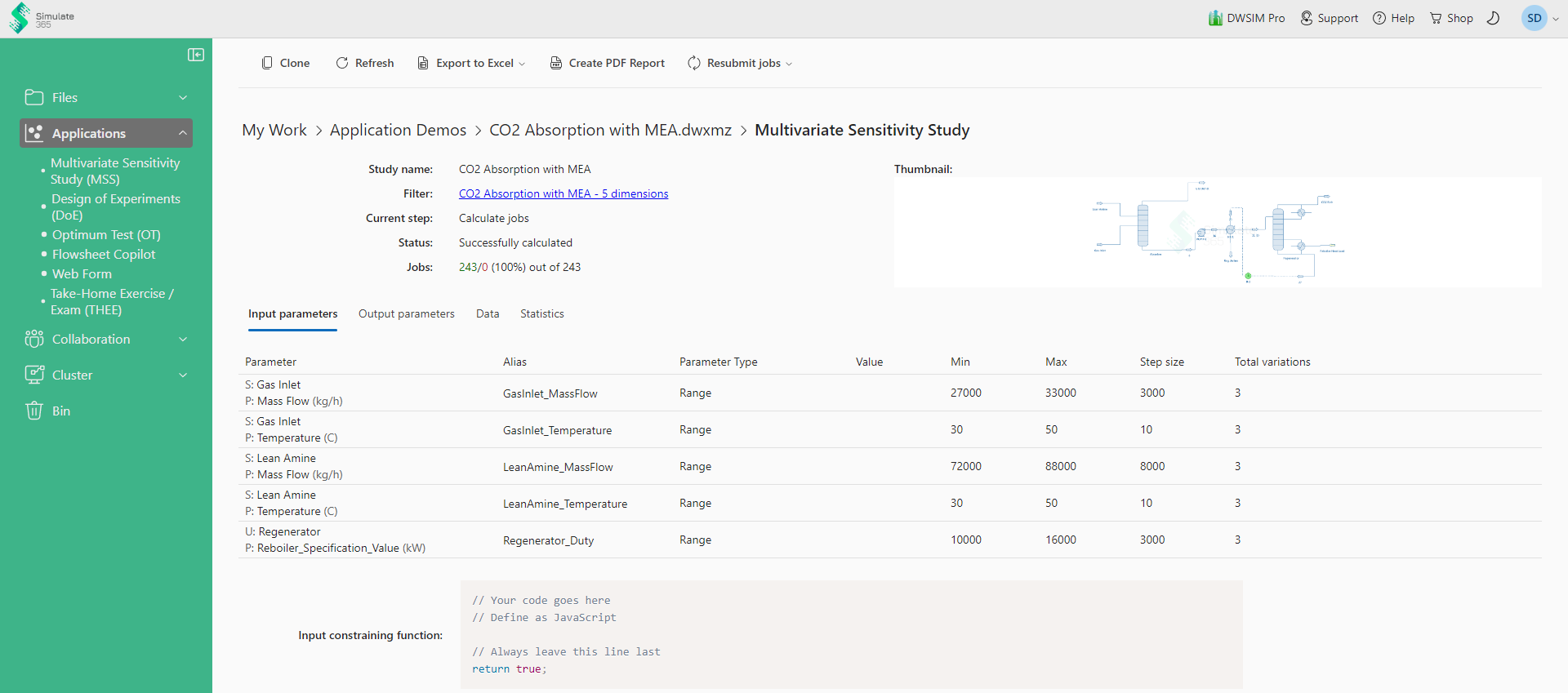Click the Simulate 365 logo
This screenshot has height=693, width=1568.
42,18
